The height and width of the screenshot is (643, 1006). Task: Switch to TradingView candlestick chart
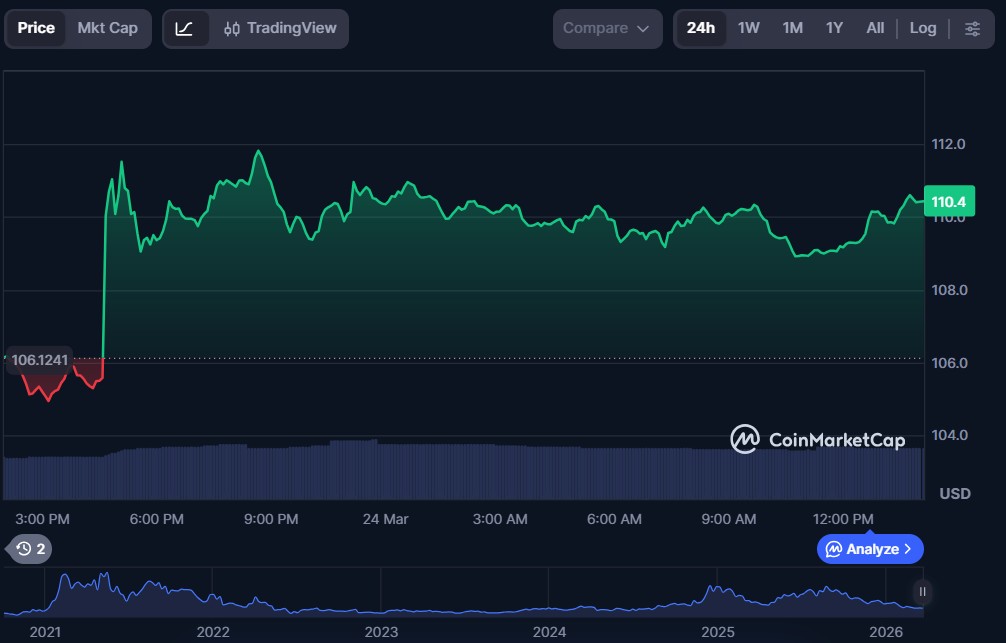tap(280, 28)
